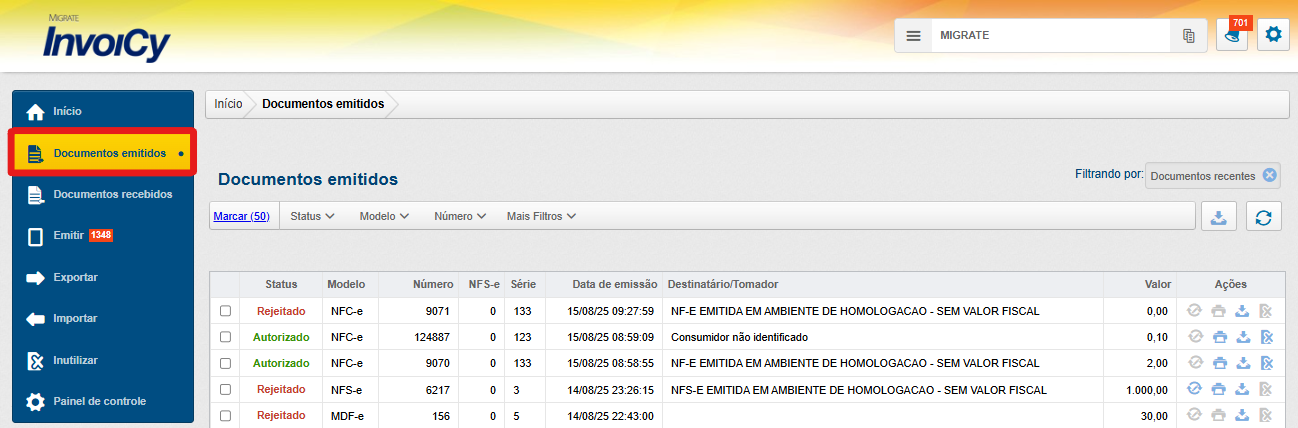Cancel the authorized NFC-e 9070 document
Screen dimensions: 1298x428
point(1266,363)
